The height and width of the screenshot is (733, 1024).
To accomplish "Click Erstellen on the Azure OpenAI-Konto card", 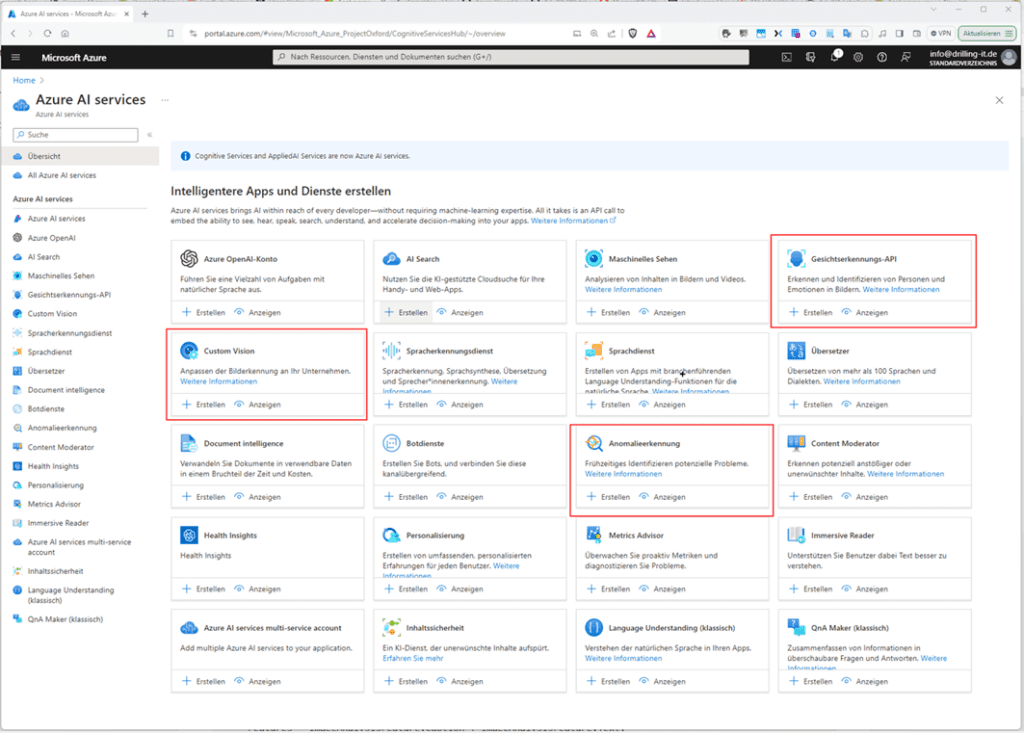I will [x=203, y=312].
